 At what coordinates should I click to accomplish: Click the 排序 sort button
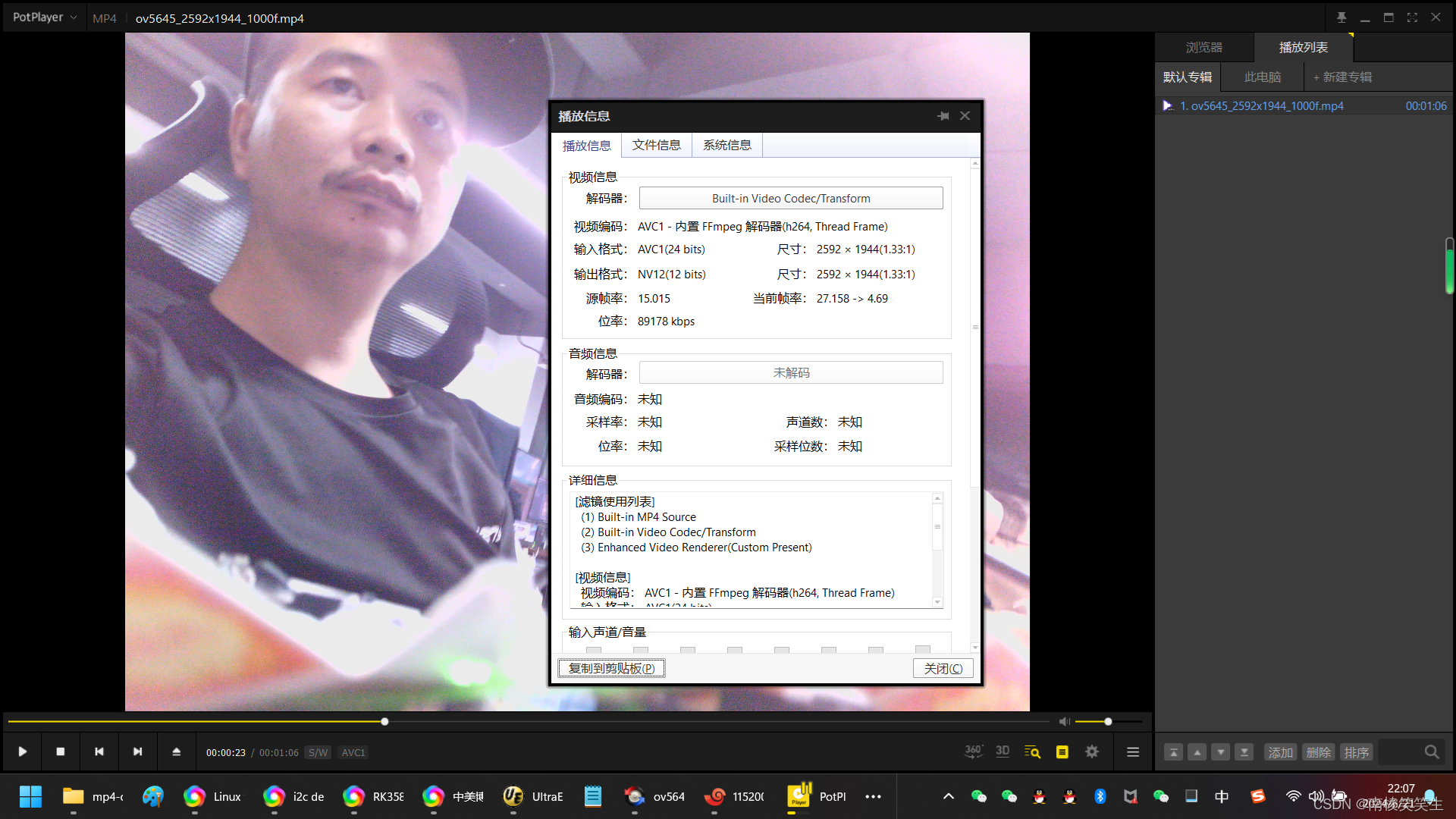tap(1356, 752)
